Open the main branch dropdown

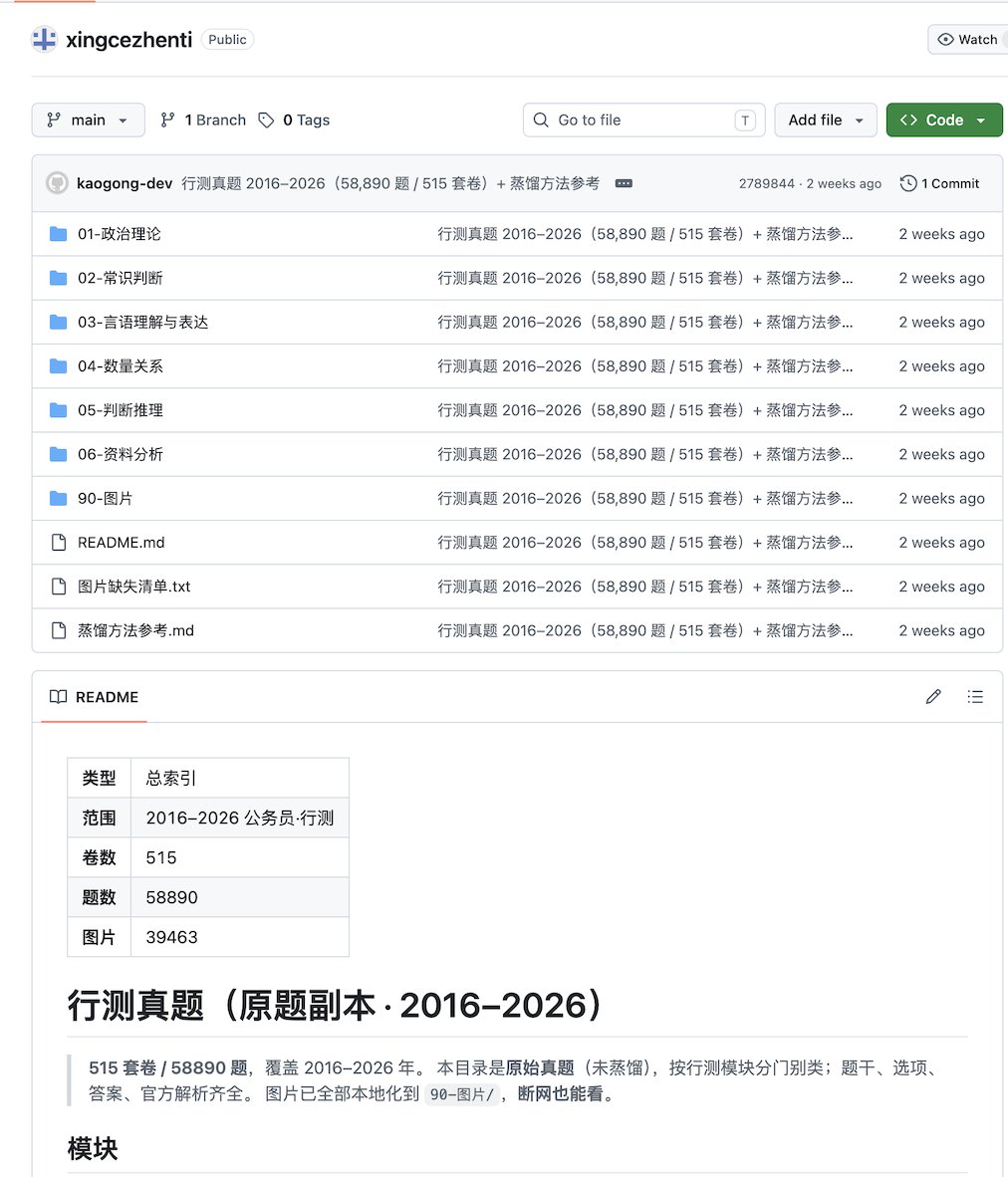(x=88, y=120)
